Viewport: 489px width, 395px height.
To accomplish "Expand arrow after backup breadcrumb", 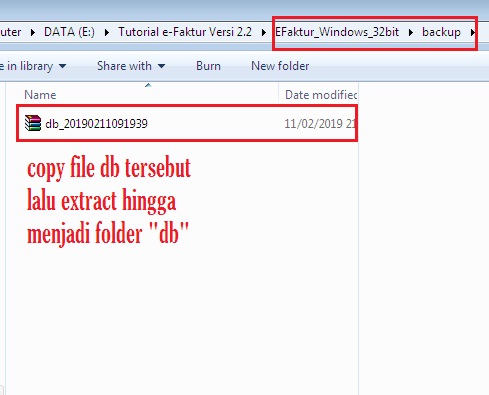I will [x=472, y=32].
